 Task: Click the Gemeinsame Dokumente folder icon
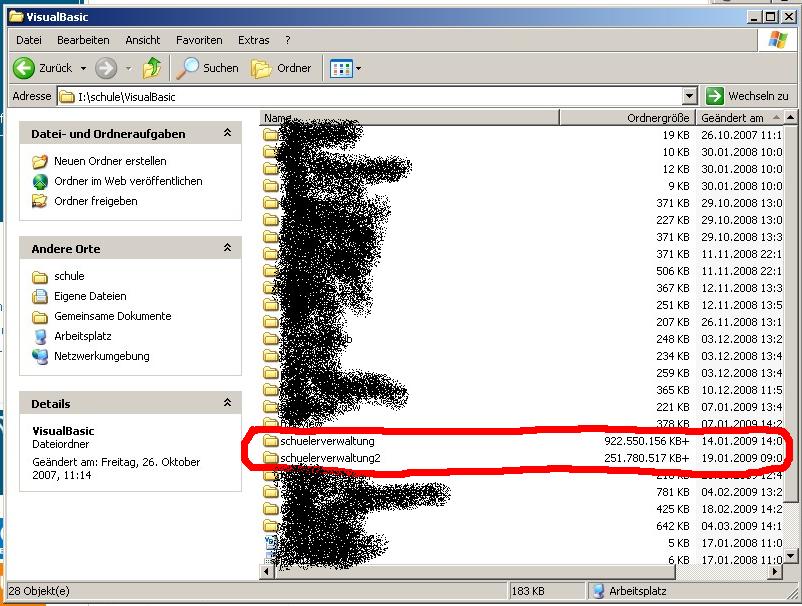coord(40,317)
